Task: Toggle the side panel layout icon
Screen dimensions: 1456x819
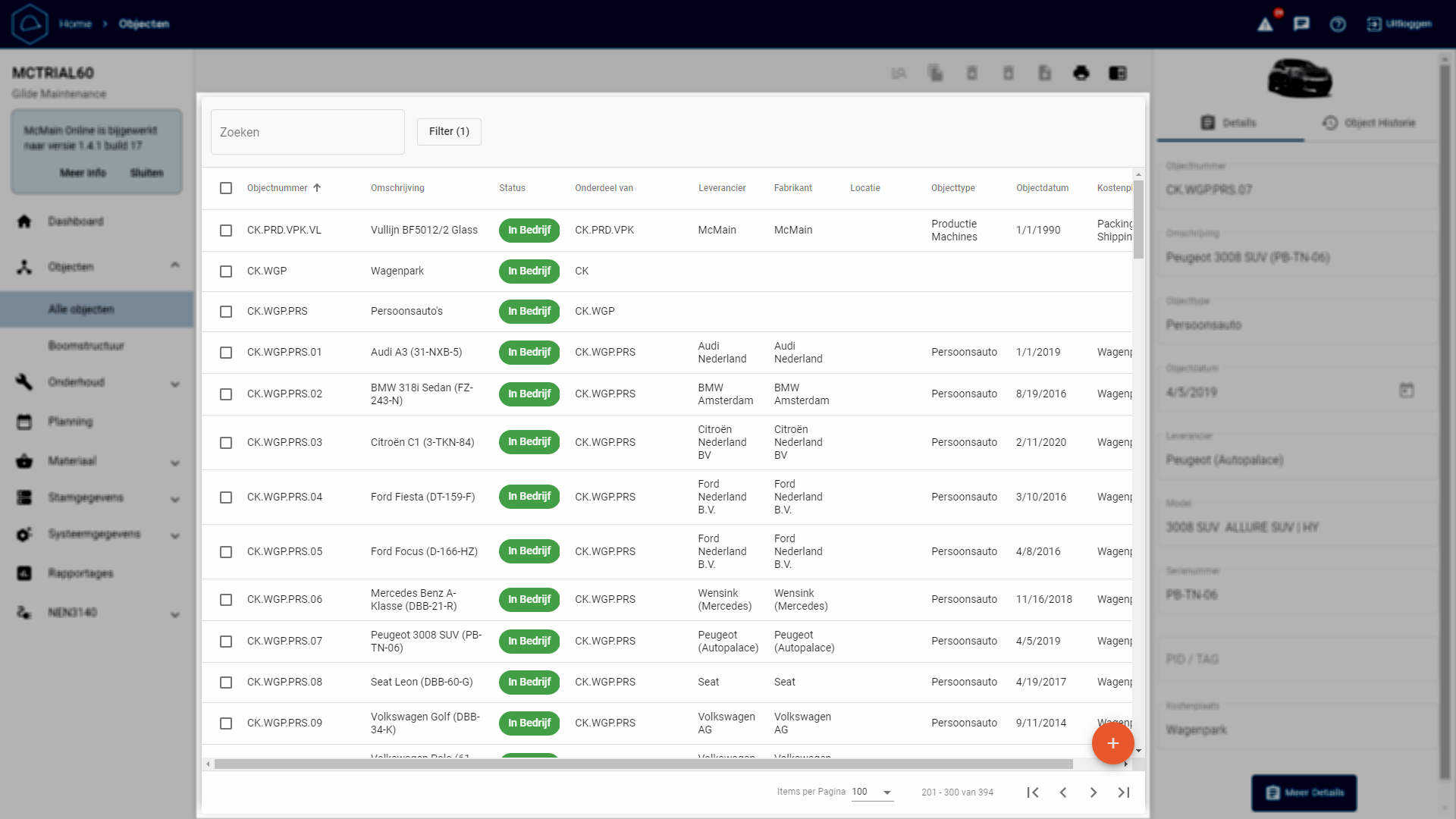Action: tap(1117, 73)
